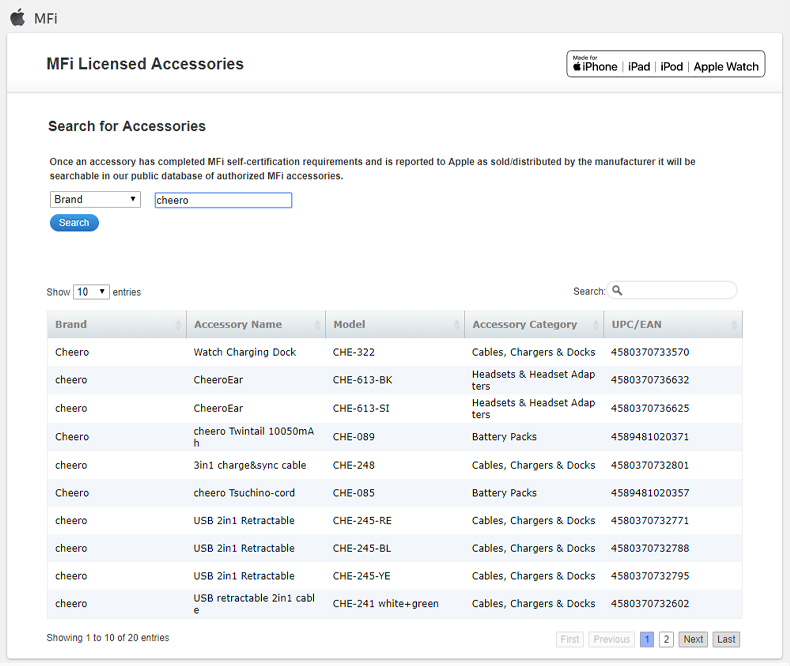Click Showing 1 to 10 of 20 entries
Image resolution: width=790 pixels, height=666 pixels.
pos(108,638)
